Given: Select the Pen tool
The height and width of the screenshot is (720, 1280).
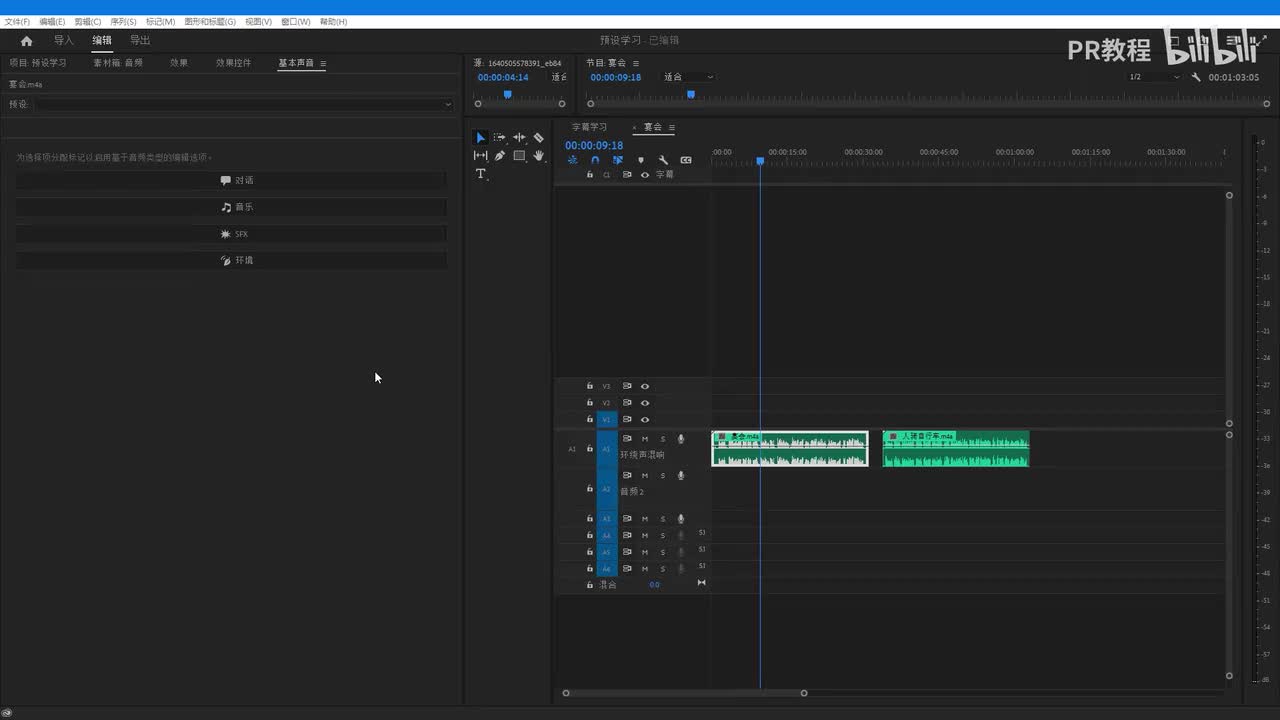Looking at the screenshot, I should [500, 156].
